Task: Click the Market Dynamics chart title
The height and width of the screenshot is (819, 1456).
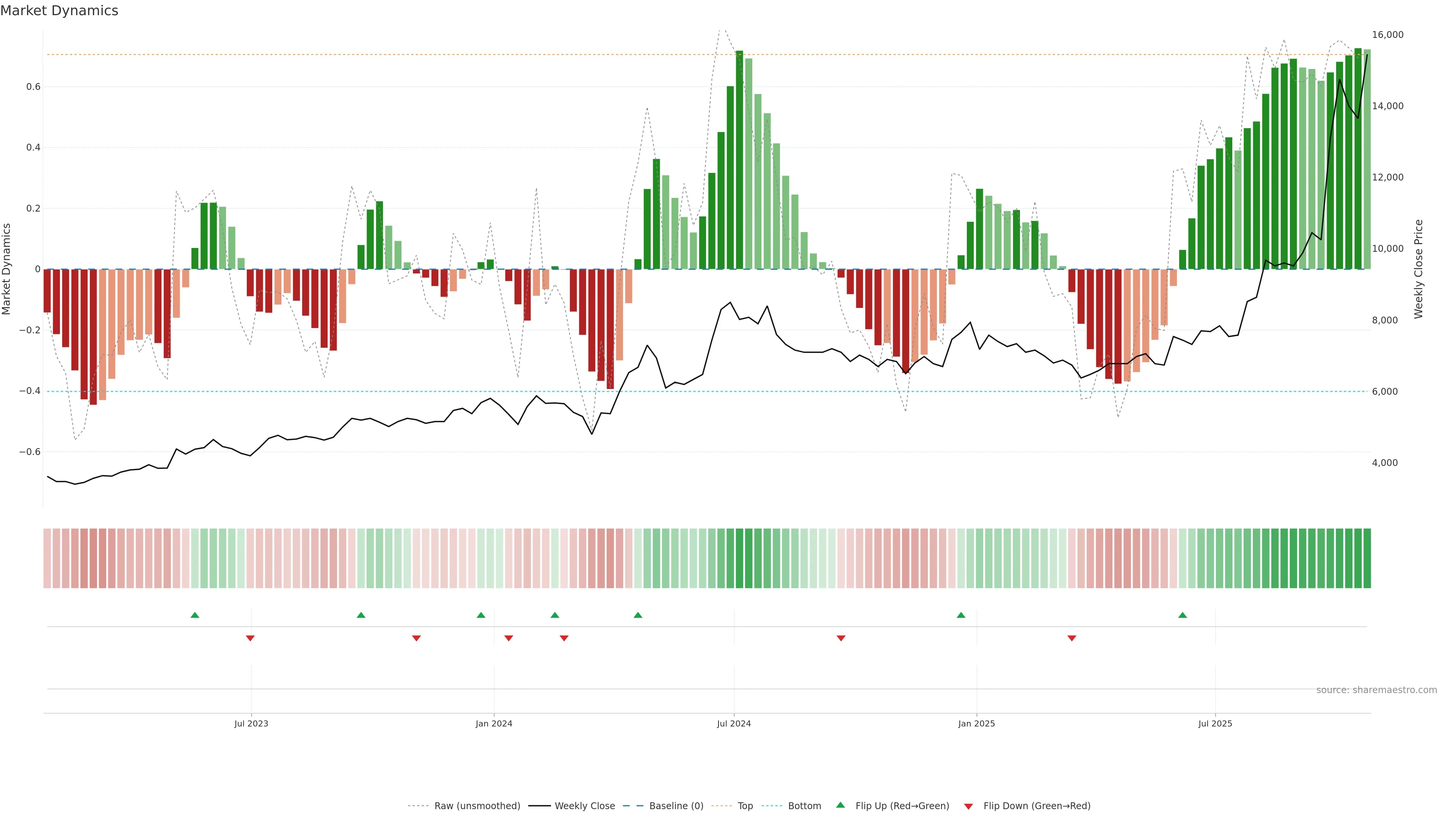Action: [x=60, y=11]
